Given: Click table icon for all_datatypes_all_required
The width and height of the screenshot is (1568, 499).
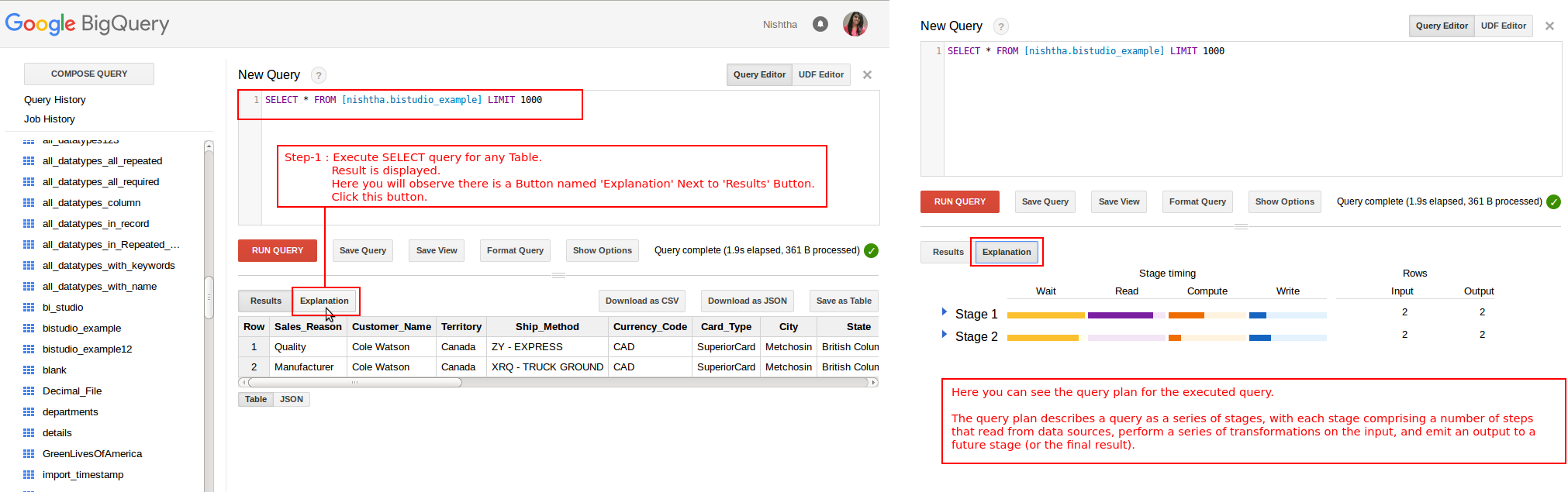Looking at the screenshot, I should click(29, 182).
